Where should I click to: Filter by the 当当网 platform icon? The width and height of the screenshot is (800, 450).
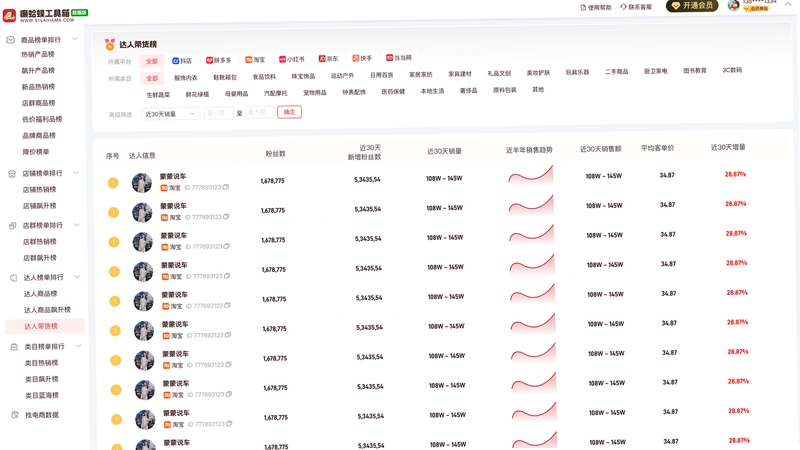pos(389,58)
